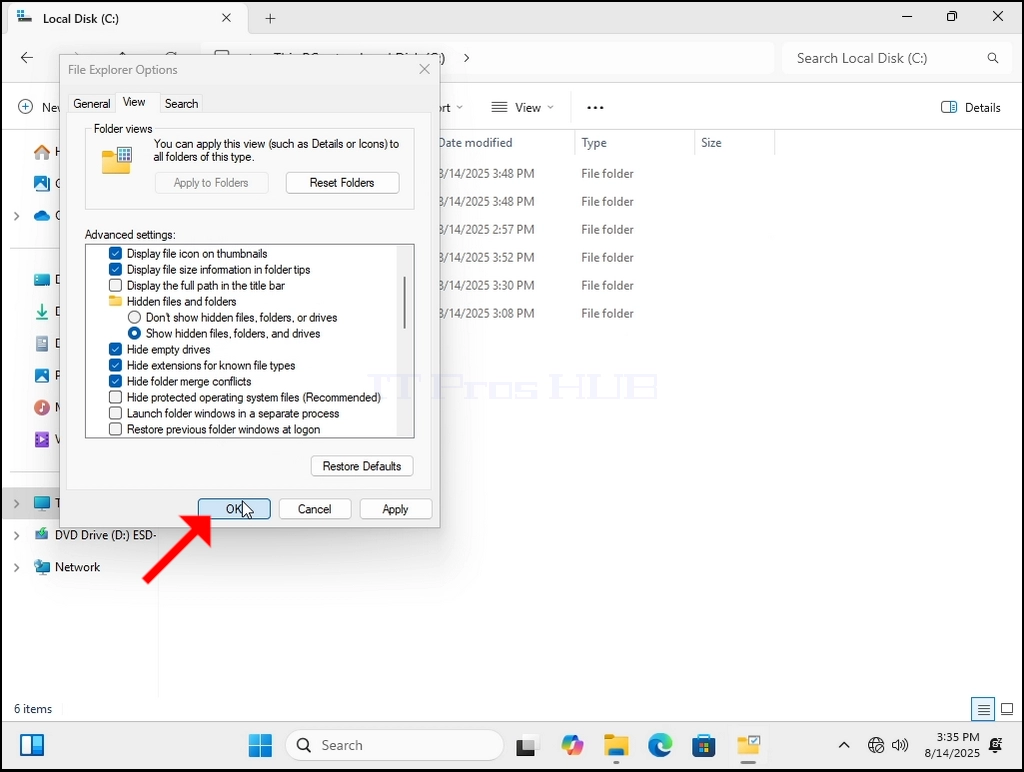Image resolution: width=1024 pixels, height=772 pixels.
Task: Open the taskbar clock showing 3:35 PM
Action: coord(952,745)
